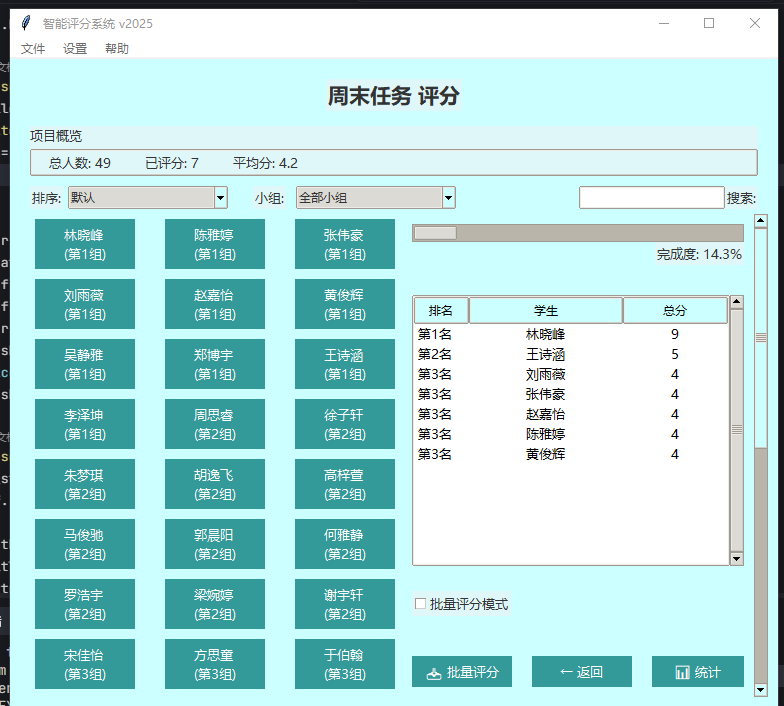
Task: Click the ← 返回 button
Action: tap(582, 672)
